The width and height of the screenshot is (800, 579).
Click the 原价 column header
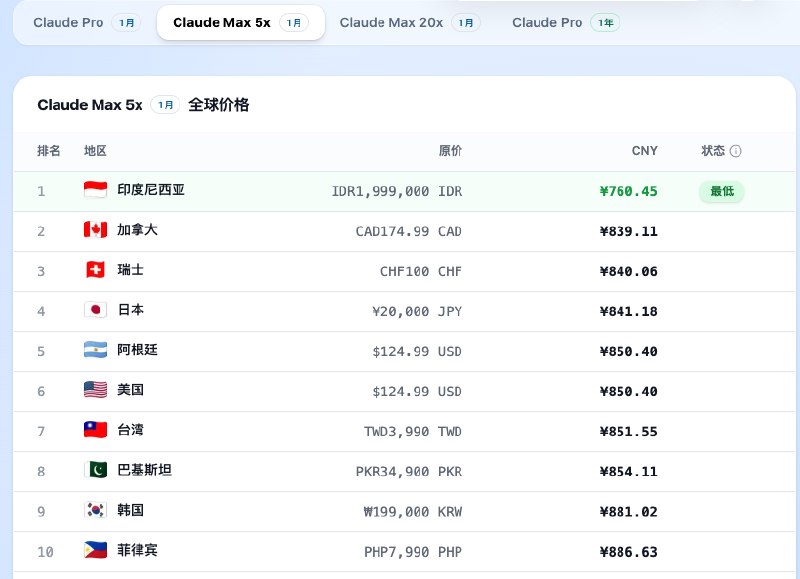450,151
